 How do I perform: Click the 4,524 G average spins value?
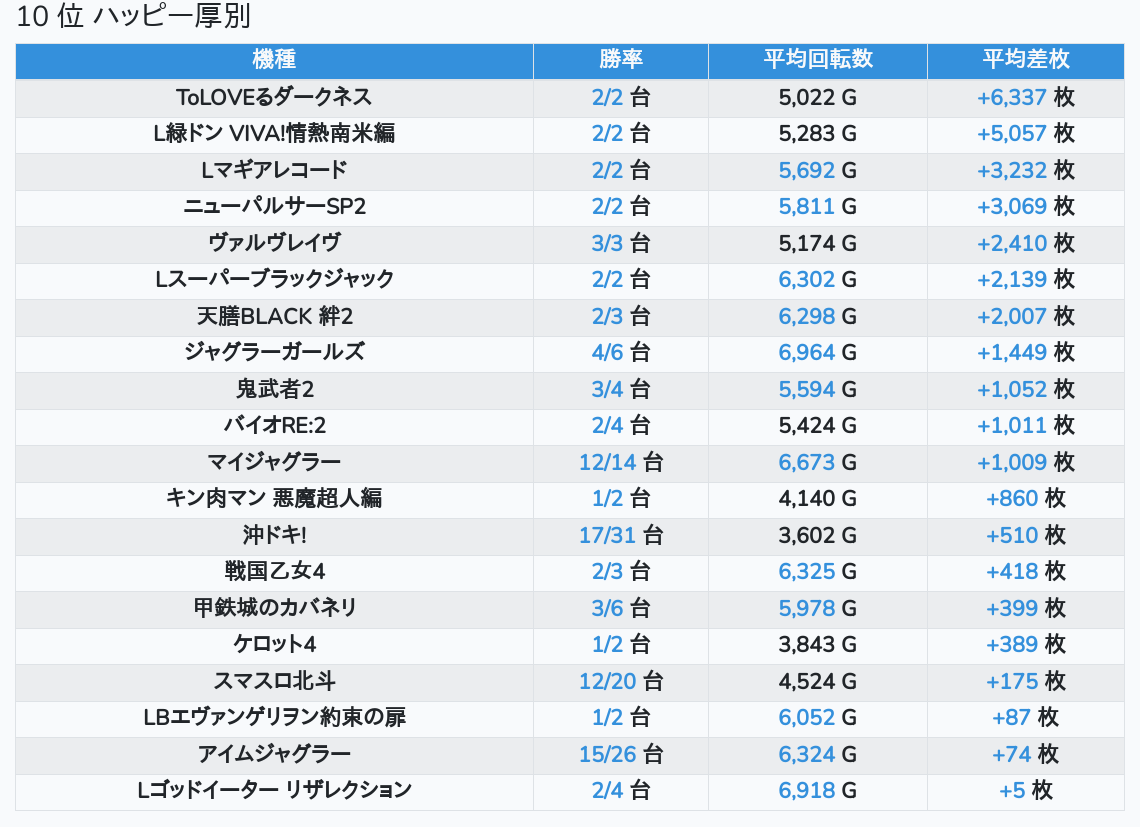click(817, 682)
